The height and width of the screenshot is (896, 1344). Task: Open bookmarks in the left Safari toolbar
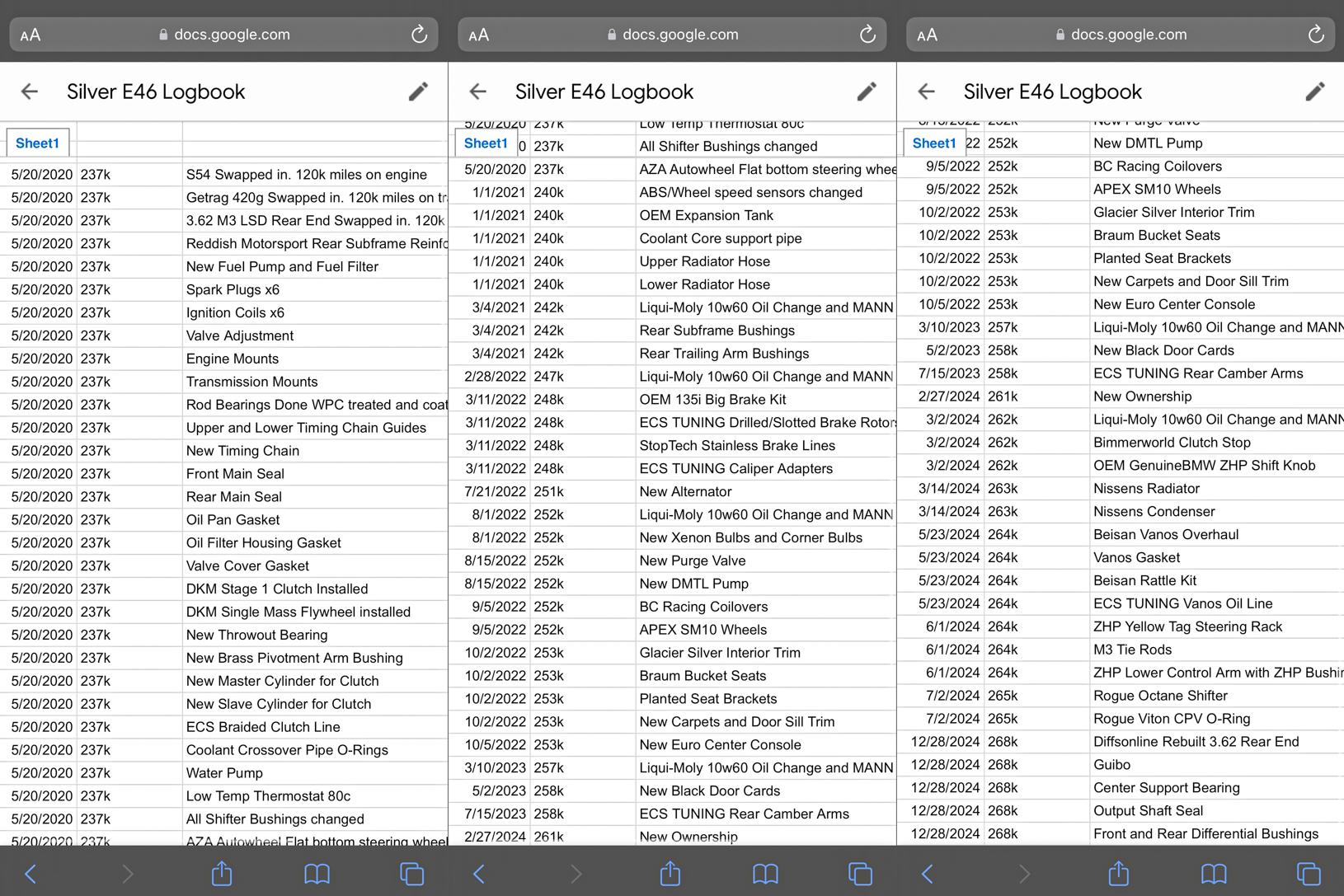tap(317, 873)
